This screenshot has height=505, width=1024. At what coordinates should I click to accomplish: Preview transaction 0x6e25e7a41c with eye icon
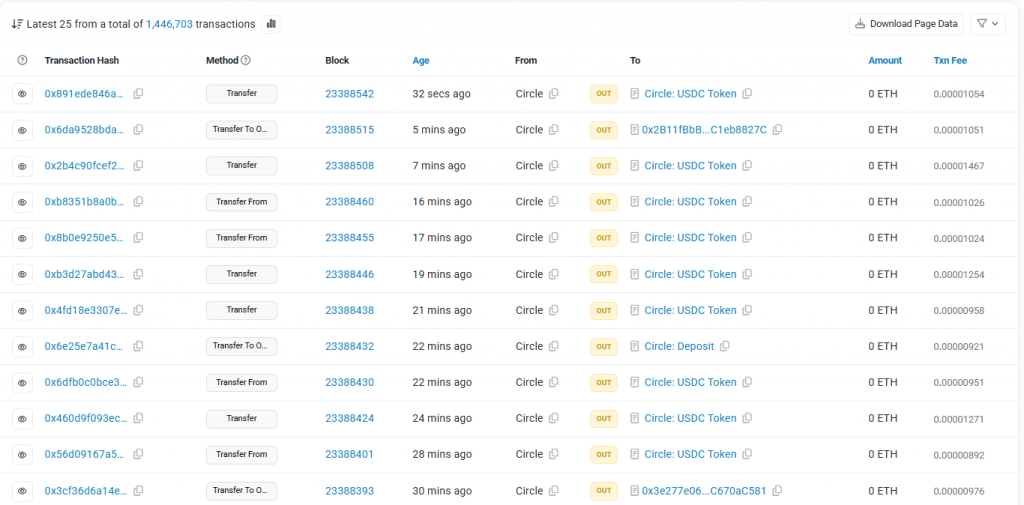[22, 346]
